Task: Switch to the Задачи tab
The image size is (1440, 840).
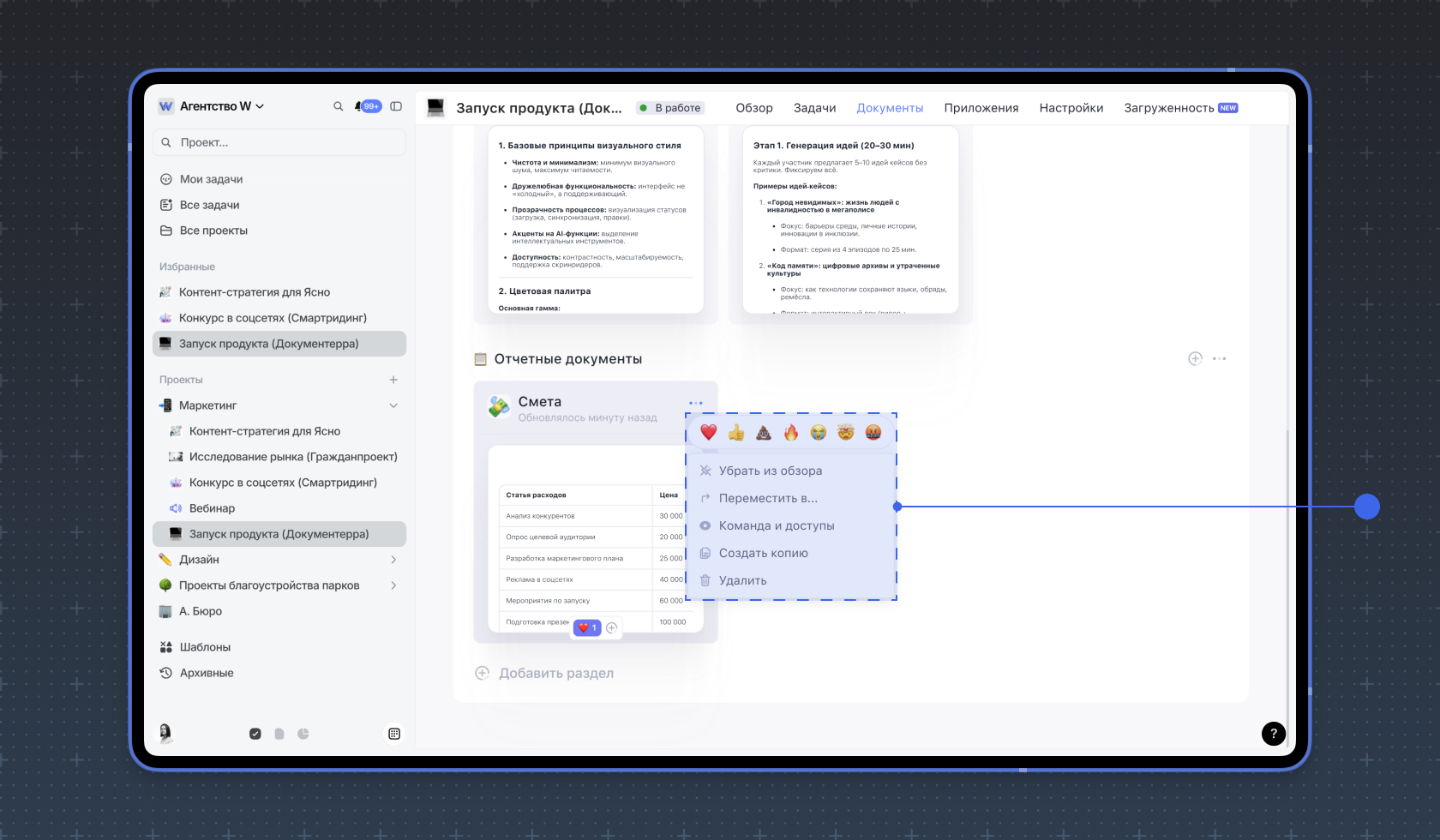Action: pyautogui.click(x=814, y=108)
